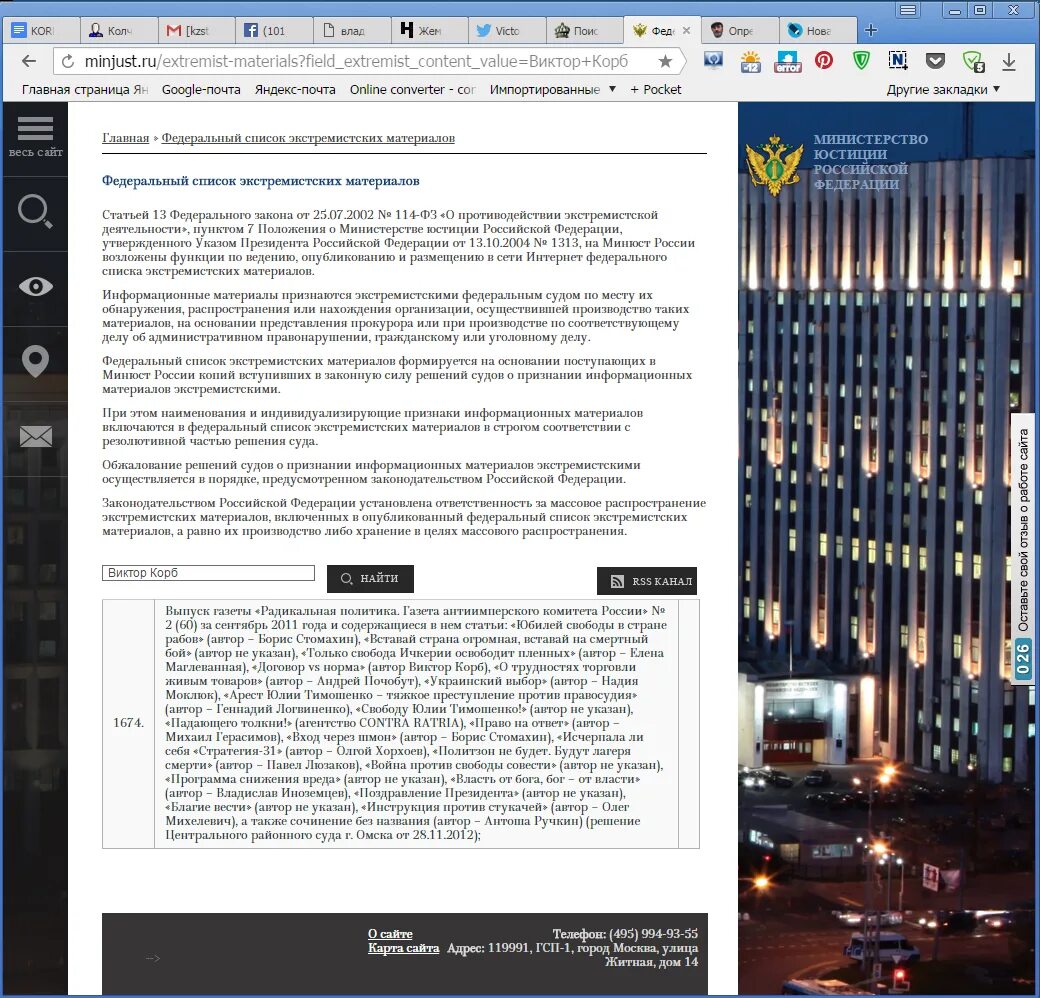The height and width of the screenshot is (998, 1040).
Task: Open the green shield adblock extension
Action: tap(861, 61)
